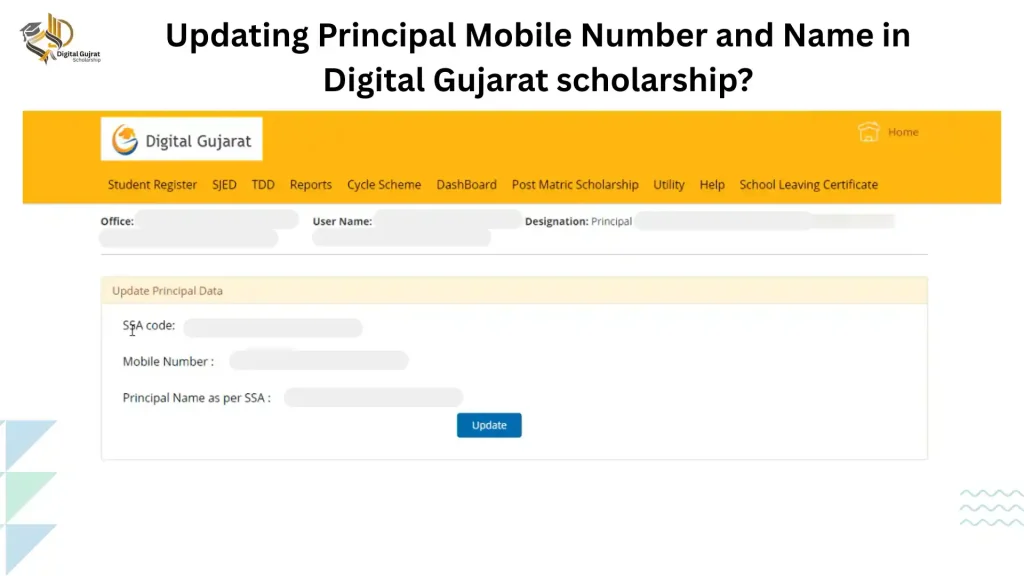The image size is (1024, 576).
Task: Select Post Matric Scholarship menu
Action: [x=575, y=185]
